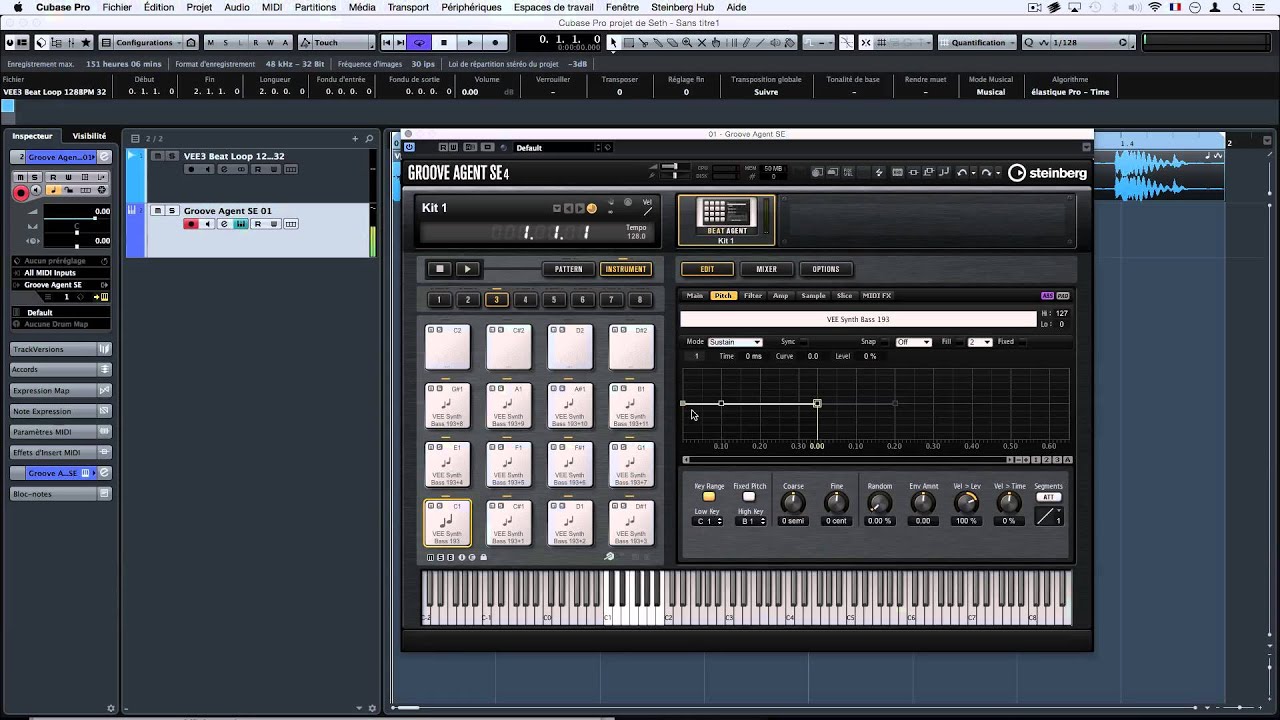
Task: Select the Line tool
Action: (760, 42)
